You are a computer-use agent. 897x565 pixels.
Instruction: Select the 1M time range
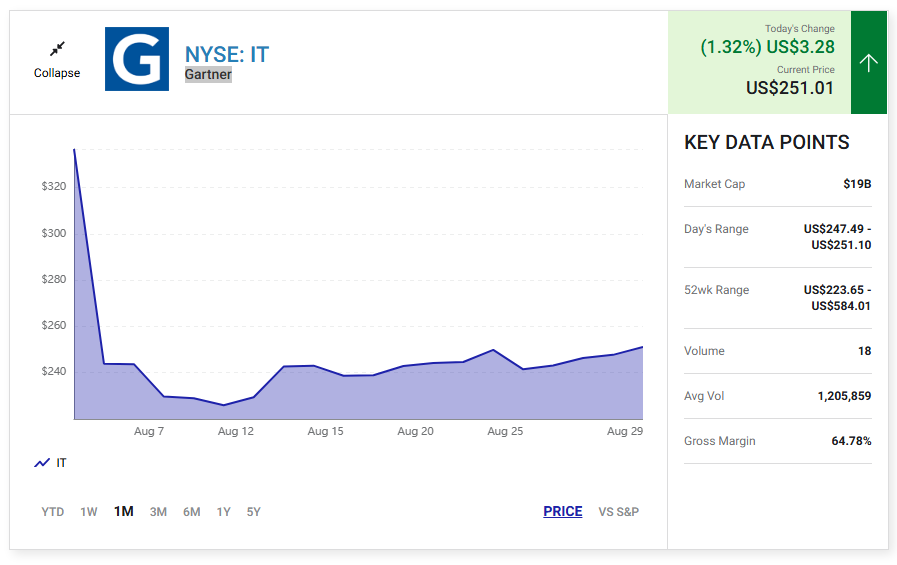click(x=124, y=511)
